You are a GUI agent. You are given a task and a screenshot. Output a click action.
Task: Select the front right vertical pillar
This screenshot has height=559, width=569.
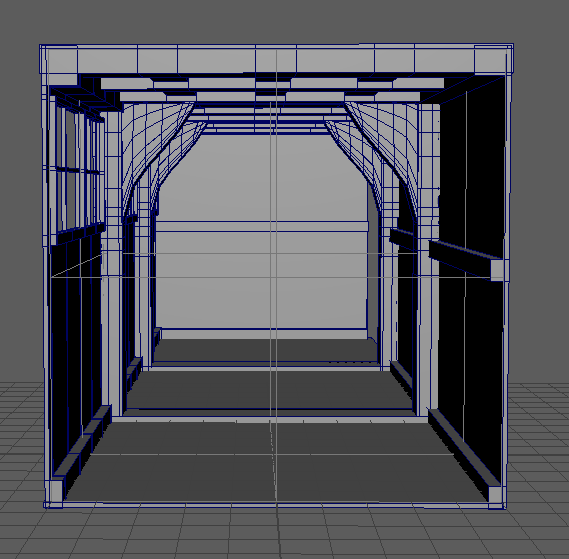[x=428, y=261]
